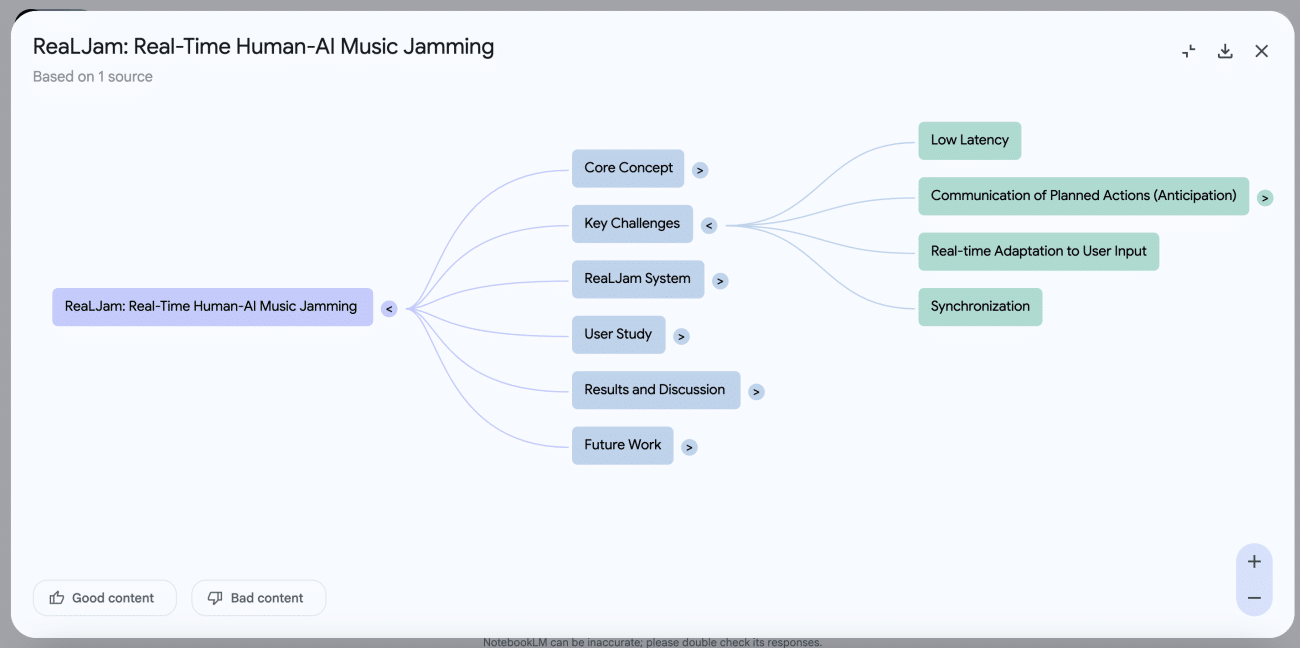The height and width of the screenshot is (648, 1300).
Task: Expand the User Study node
Action: click(681, 337)
